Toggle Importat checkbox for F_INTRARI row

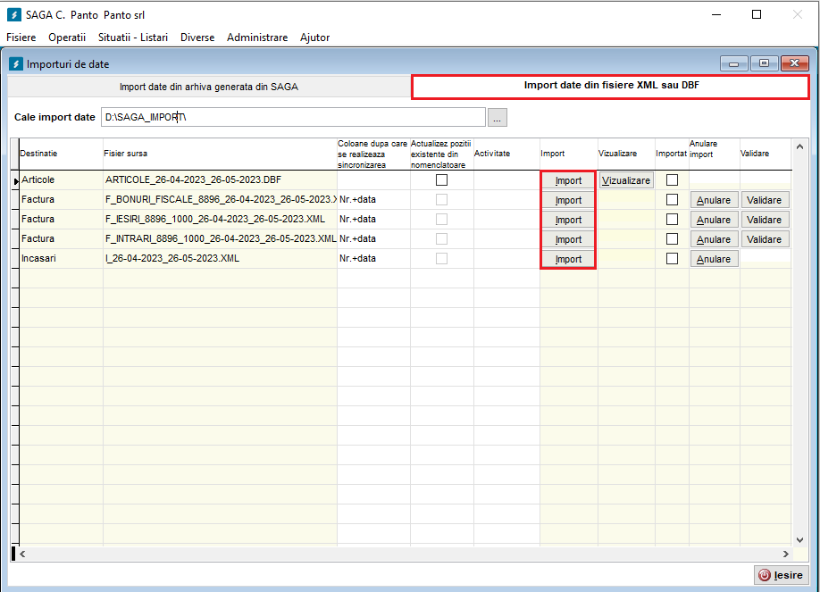[x=672, y=239]
